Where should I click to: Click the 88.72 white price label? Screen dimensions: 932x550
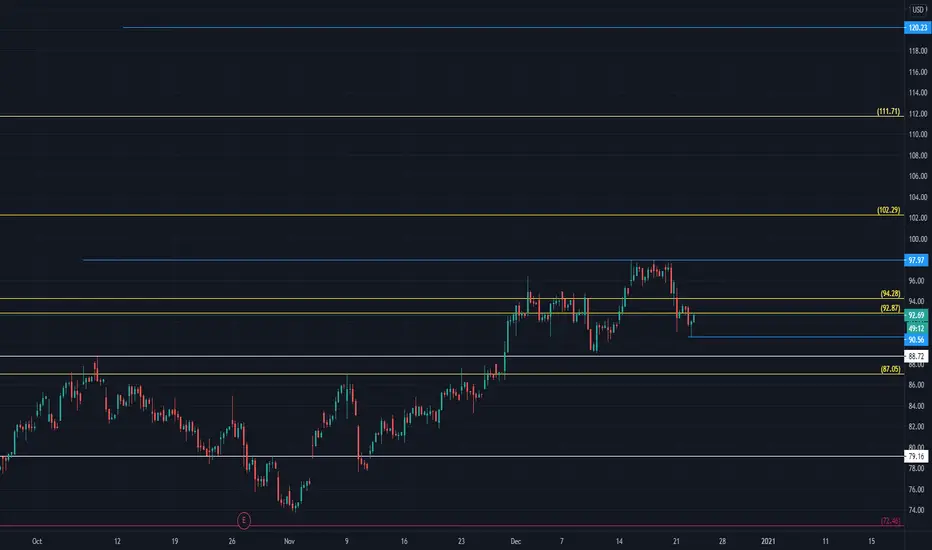(916, 356)
